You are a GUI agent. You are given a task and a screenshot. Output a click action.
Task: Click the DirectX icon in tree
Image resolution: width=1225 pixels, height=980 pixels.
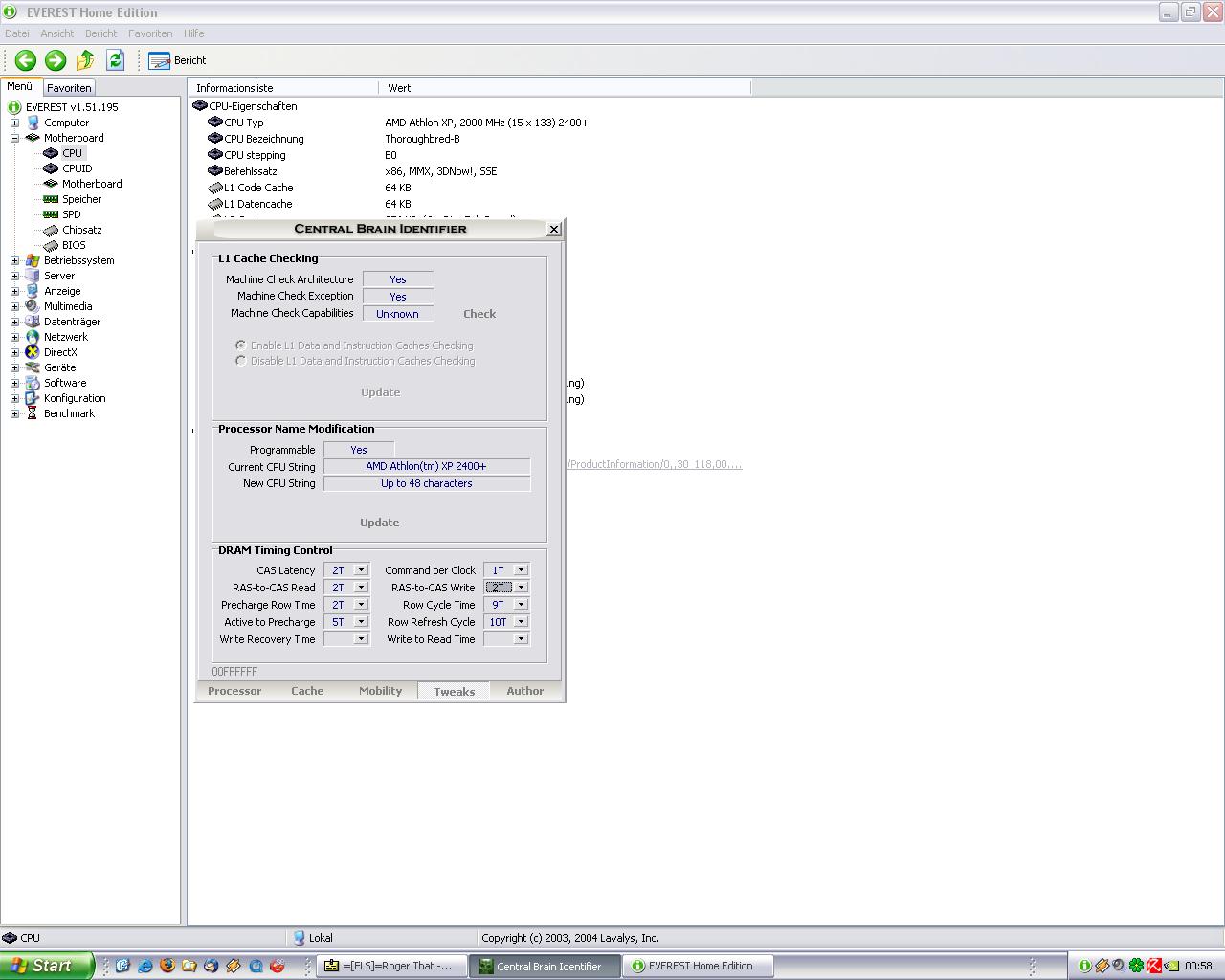point(33,352)
